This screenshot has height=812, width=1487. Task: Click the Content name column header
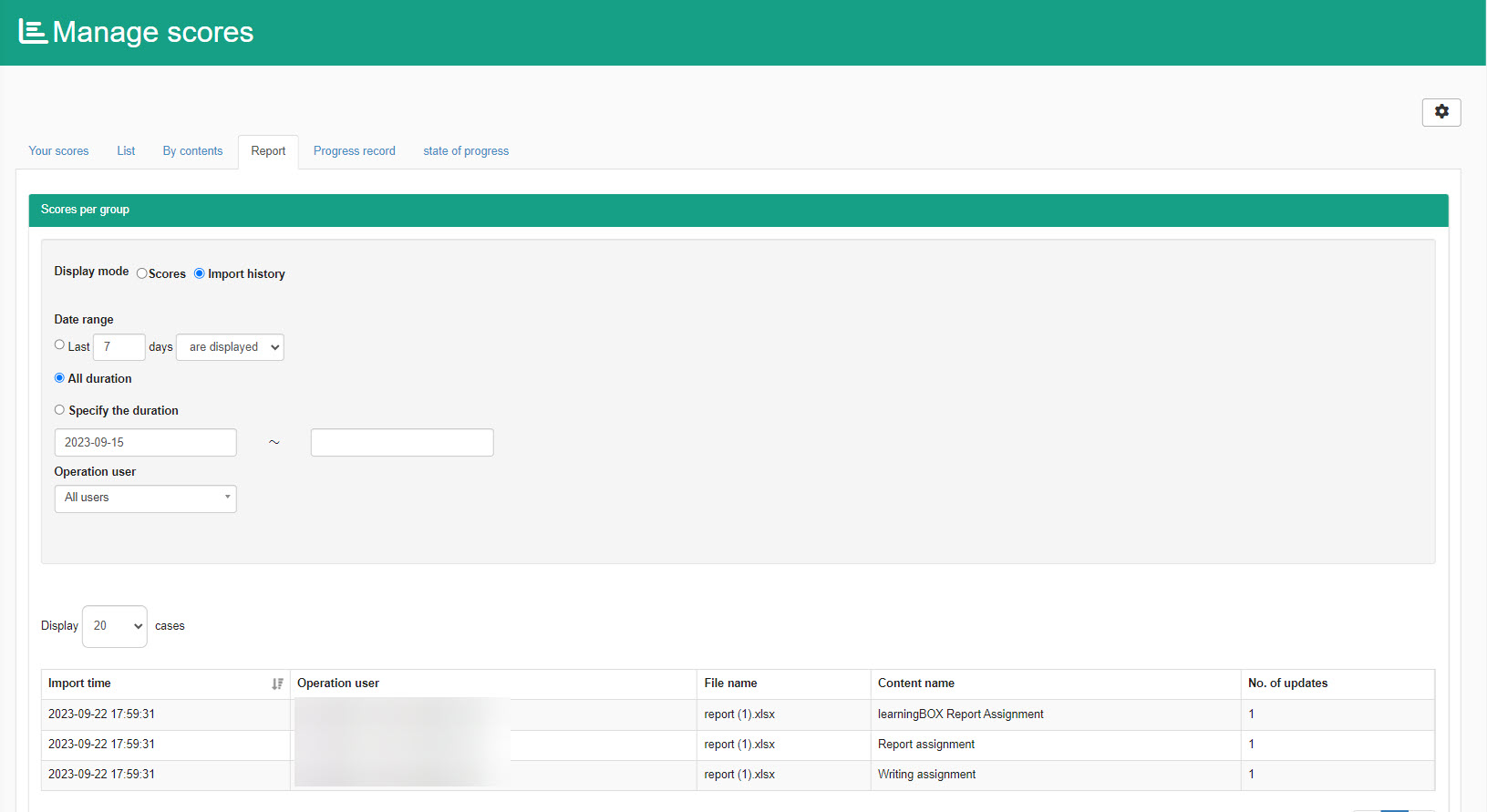[915, 684]
